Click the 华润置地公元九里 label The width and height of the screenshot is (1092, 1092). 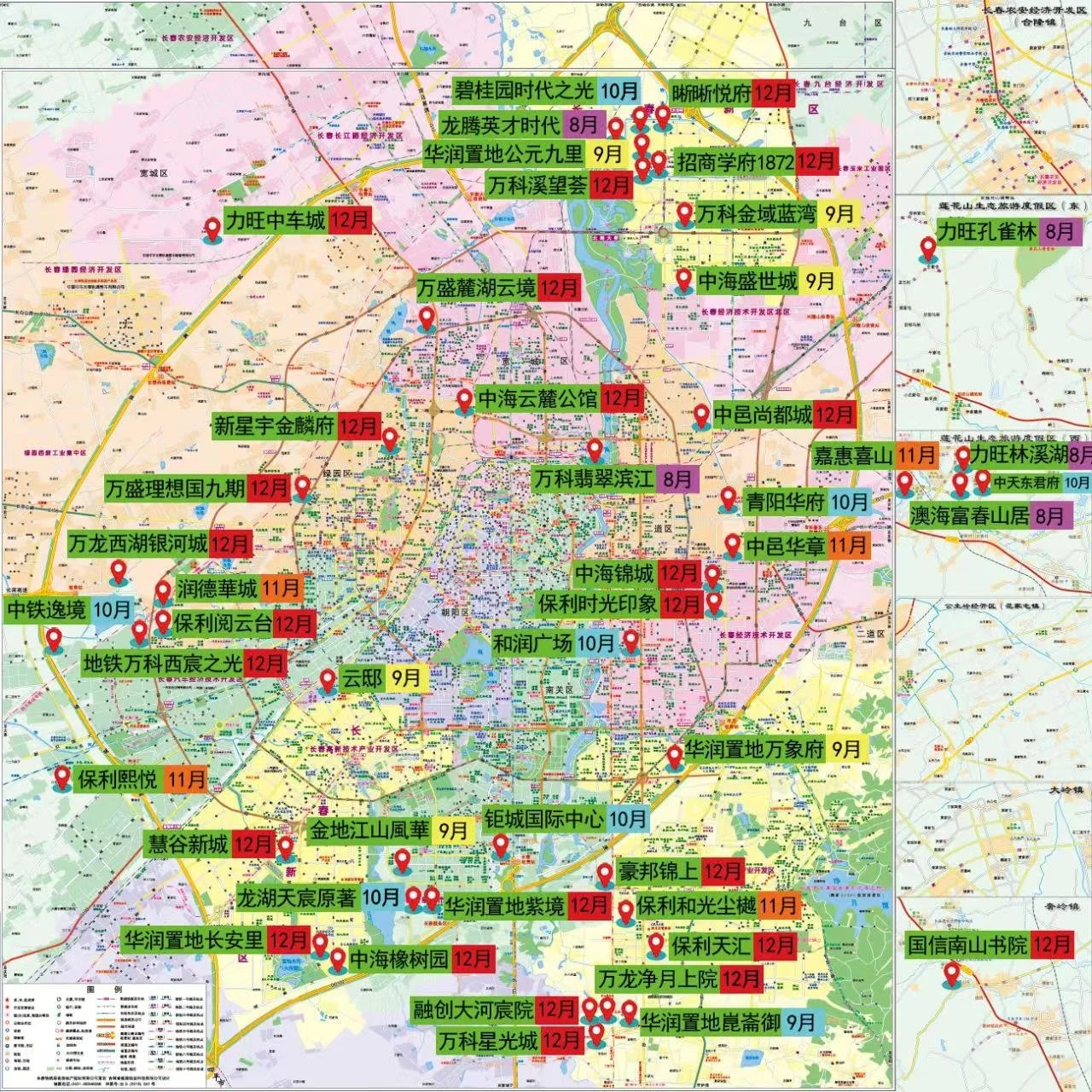(504, 154)
